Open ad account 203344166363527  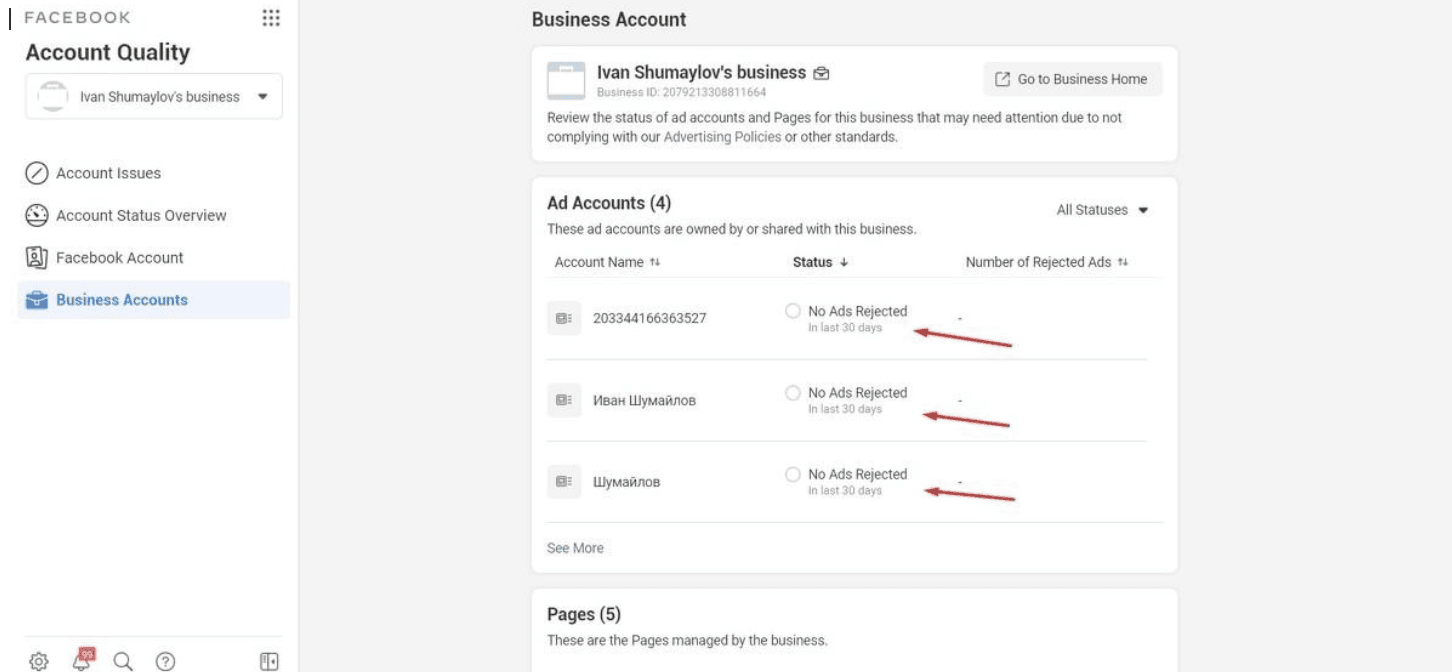(x=649, y=318)
